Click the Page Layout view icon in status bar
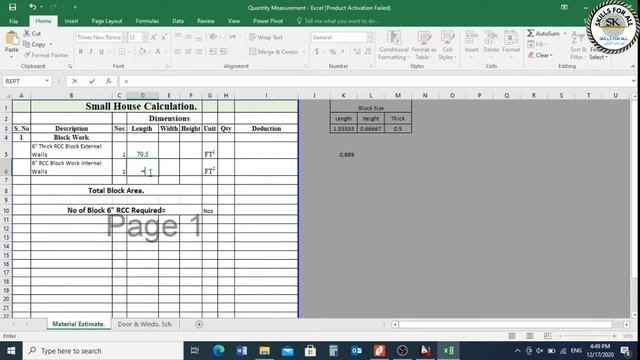Screen dimensions: 640x360 tap(530, 336)
